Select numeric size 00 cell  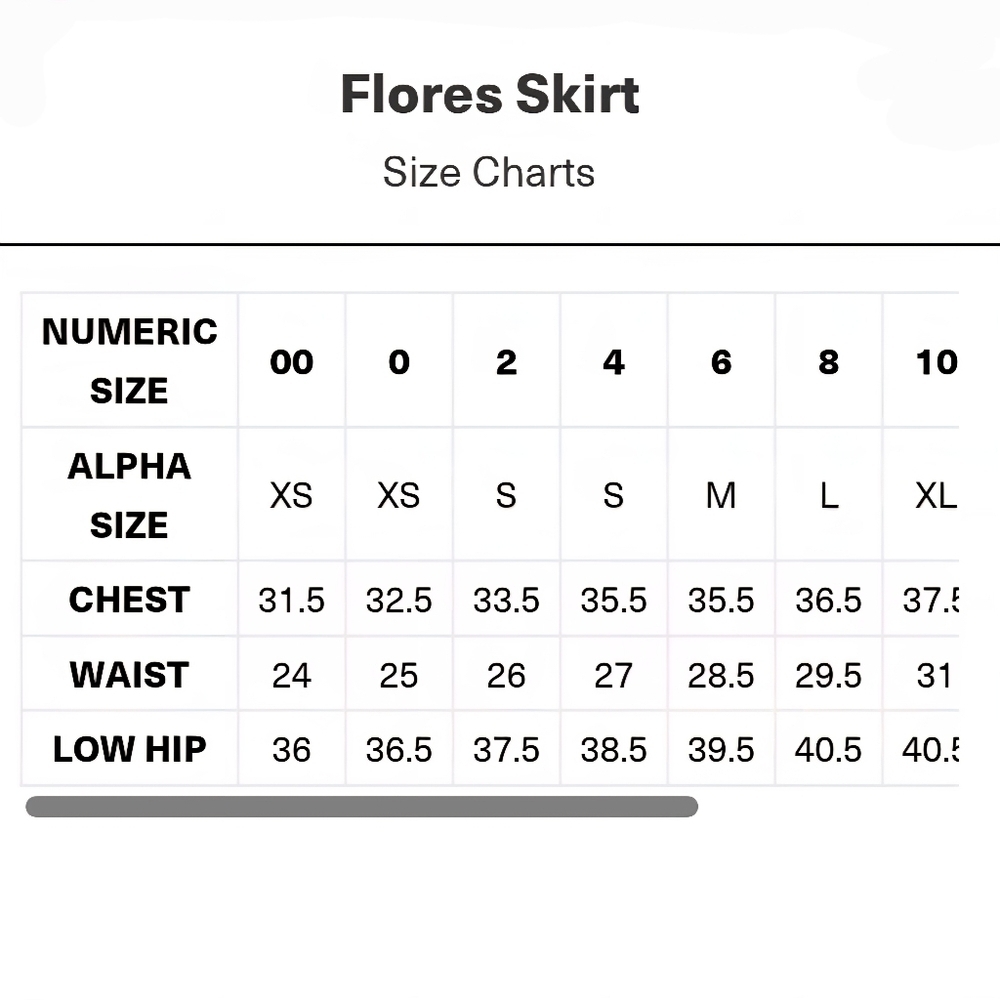(291, 360)
